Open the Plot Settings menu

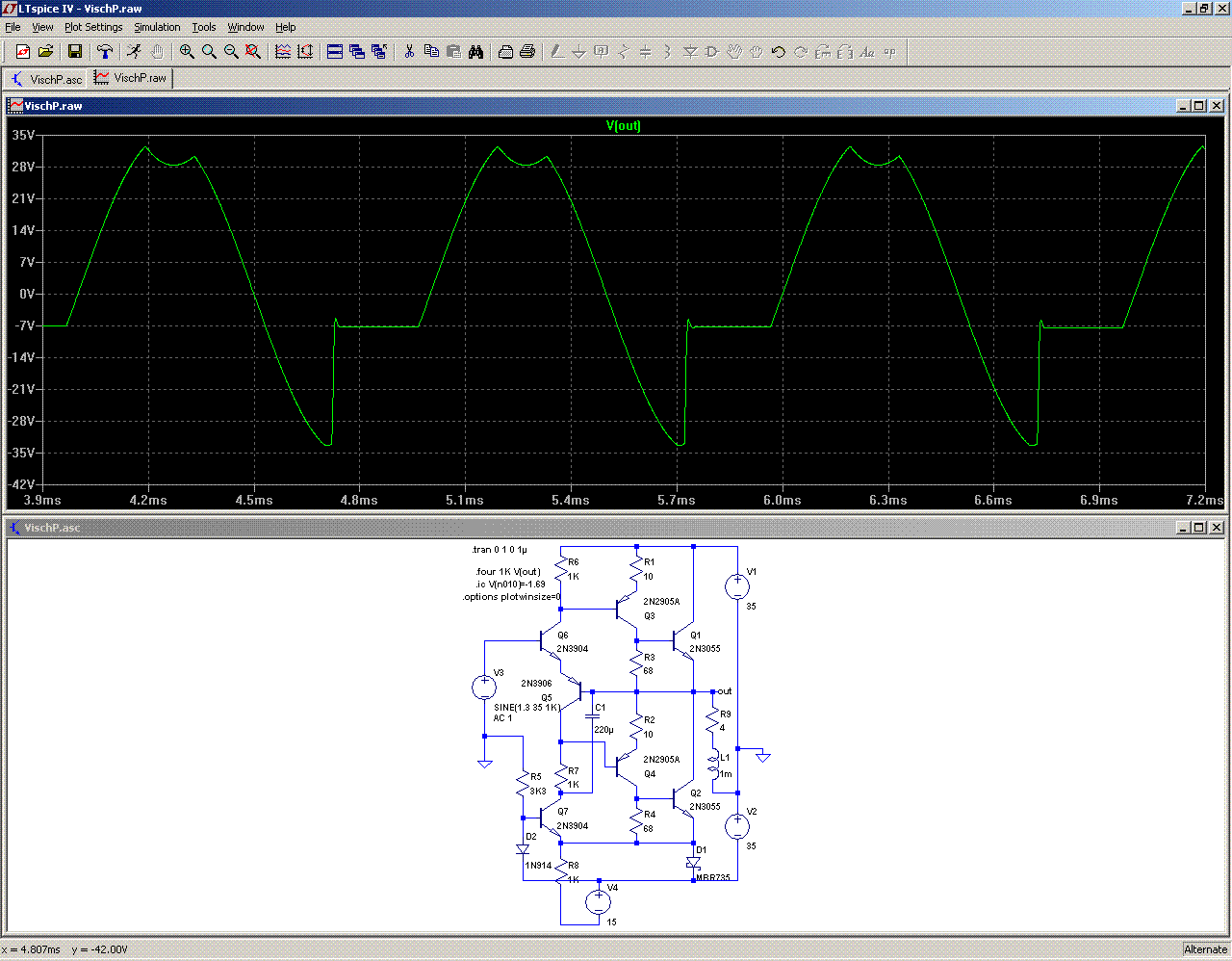[93, 27]
